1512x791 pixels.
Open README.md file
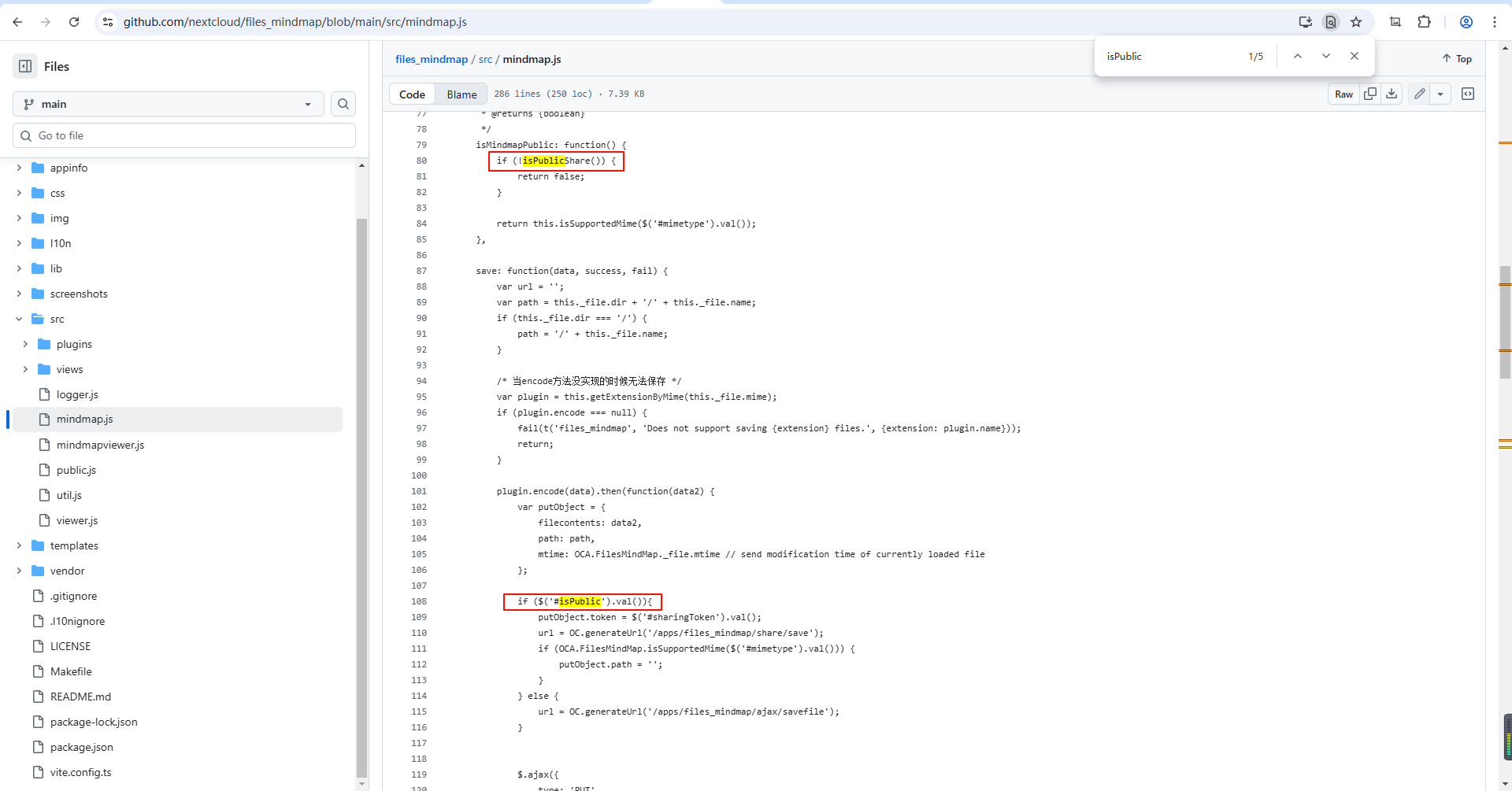coord(80,697)
